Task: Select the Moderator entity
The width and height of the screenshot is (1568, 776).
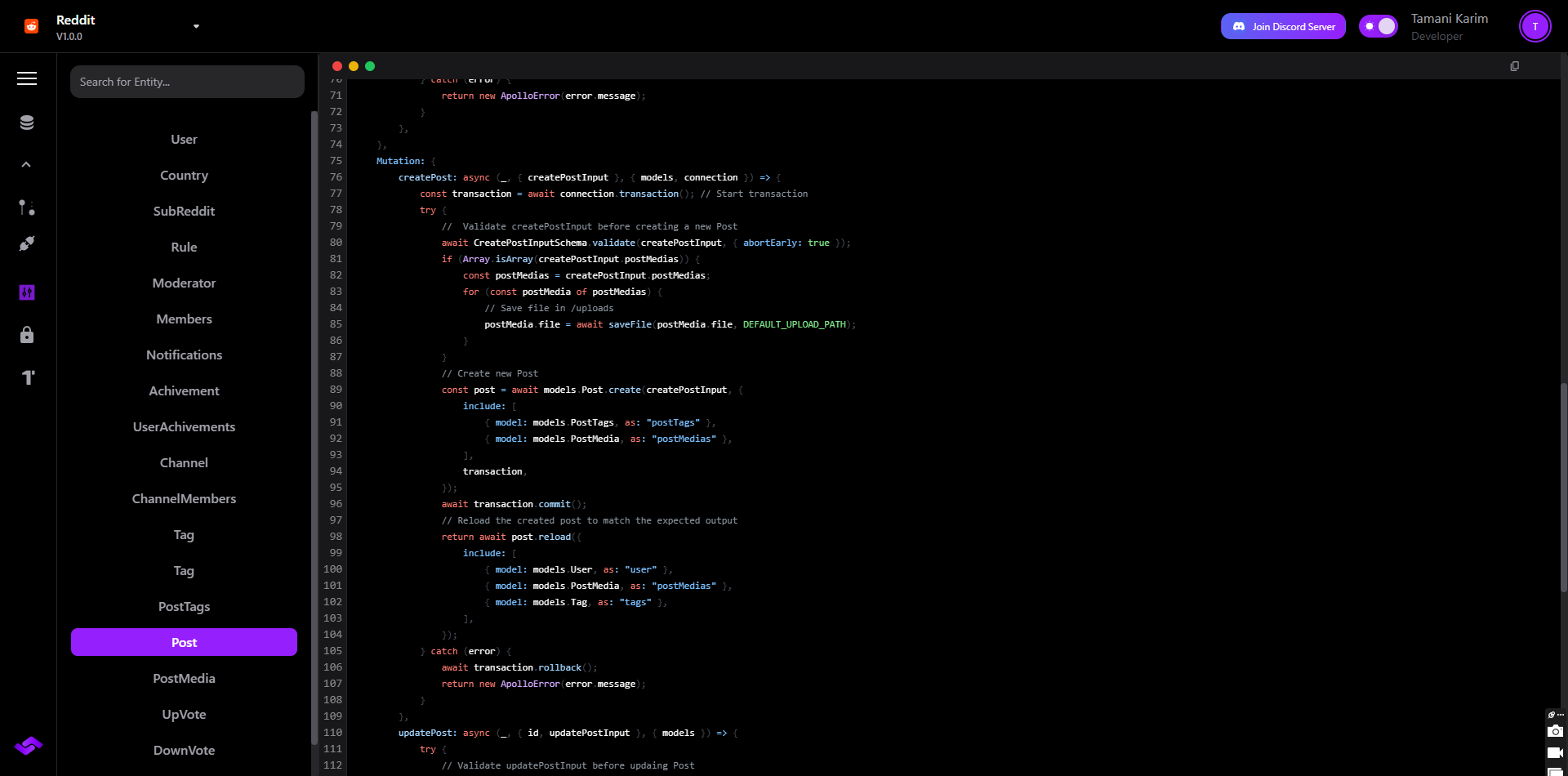Action: click(x=184, y=283)
